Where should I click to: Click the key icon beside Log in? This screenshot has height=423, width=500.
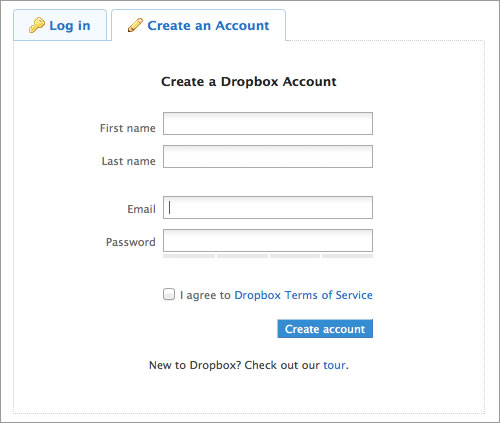(37, 25)
